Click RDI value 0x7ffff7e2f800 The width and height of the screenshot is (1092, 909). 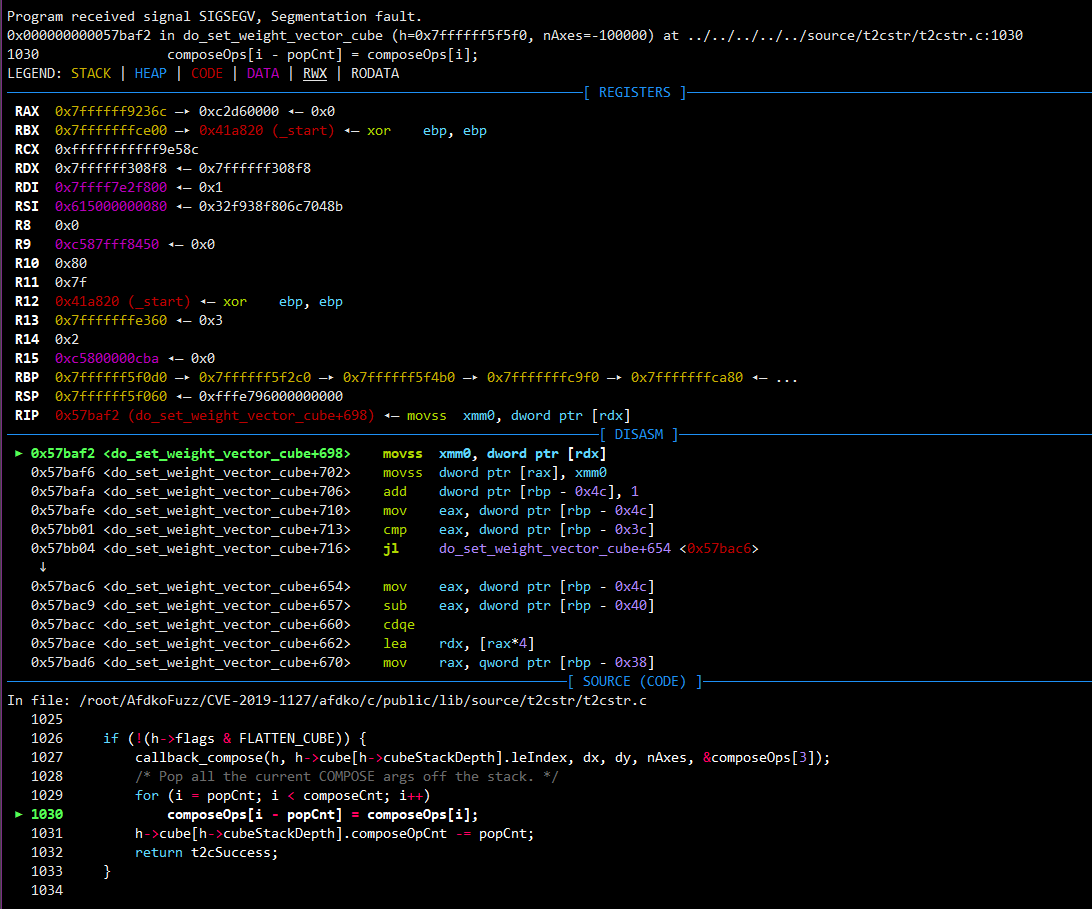pyautogui.click(x=111, y=187)
